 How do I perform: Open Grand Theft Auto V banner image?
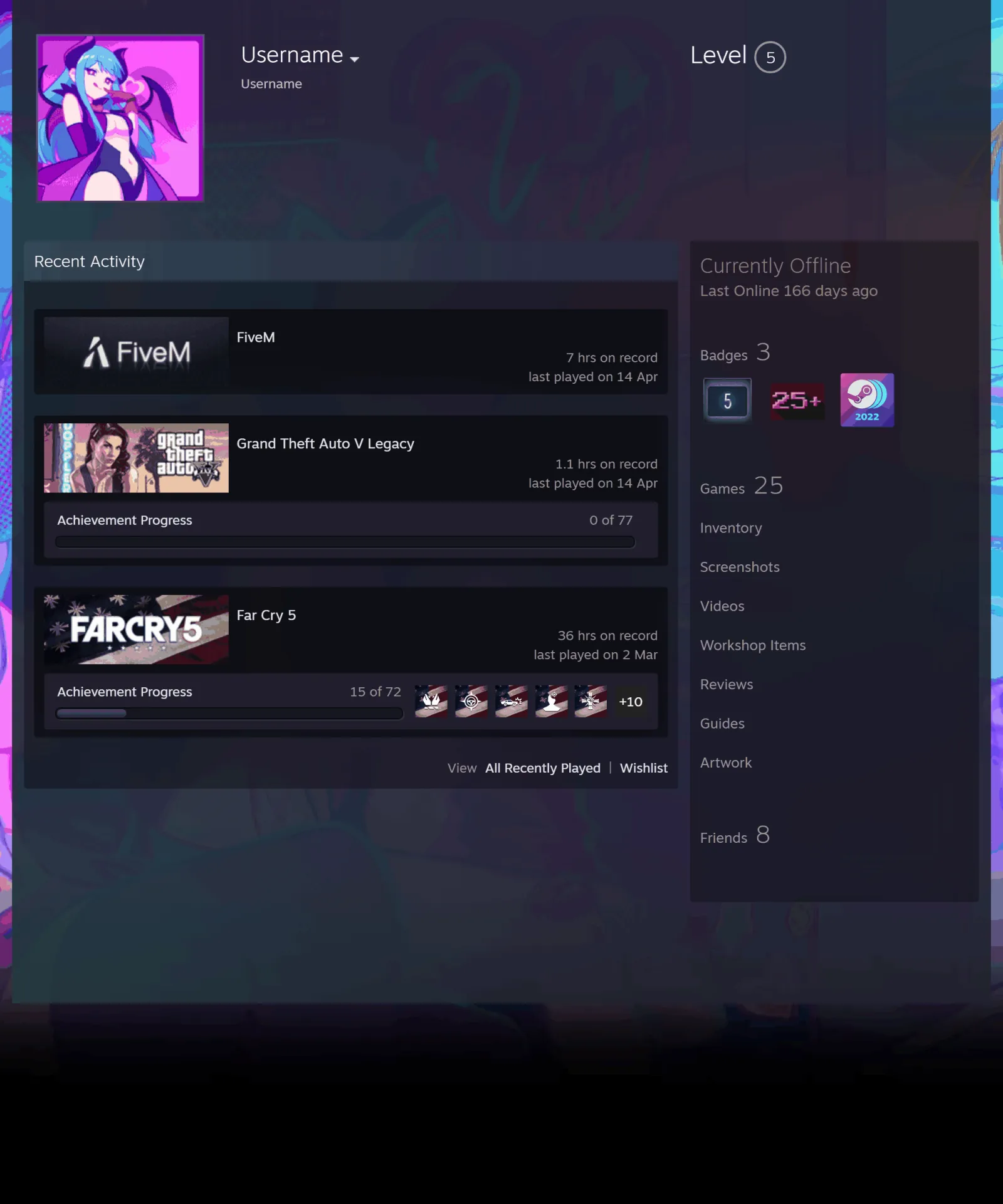pos(136,458)
